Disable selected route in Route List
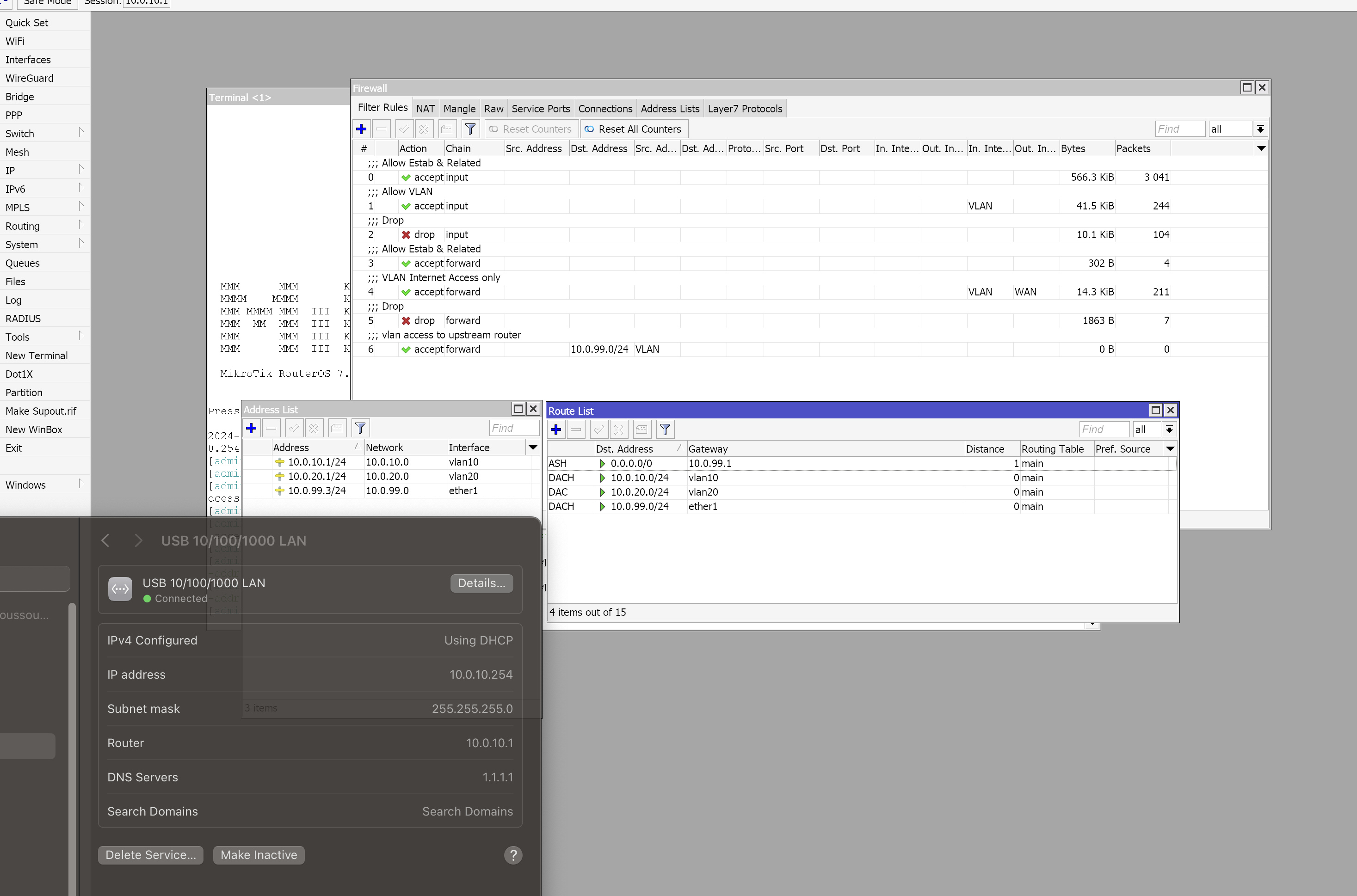This screenshot has height=896, width=1357. click(x=618, y=430)
